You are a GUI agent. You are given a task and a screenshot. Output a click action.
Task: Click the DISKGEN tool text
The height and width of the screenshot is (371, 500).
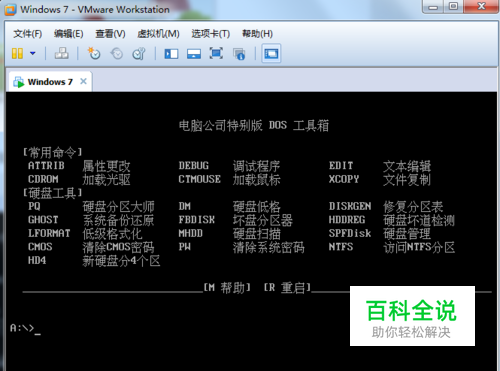(350, 206)
